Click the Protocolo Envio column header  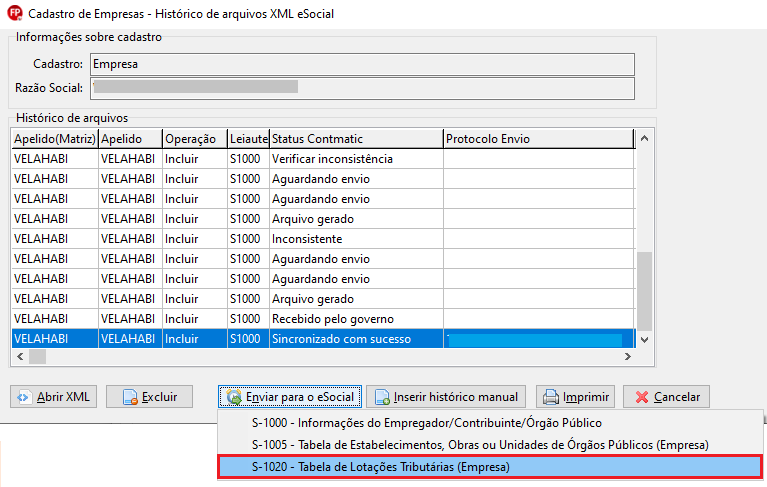click(x=539, y=139)
